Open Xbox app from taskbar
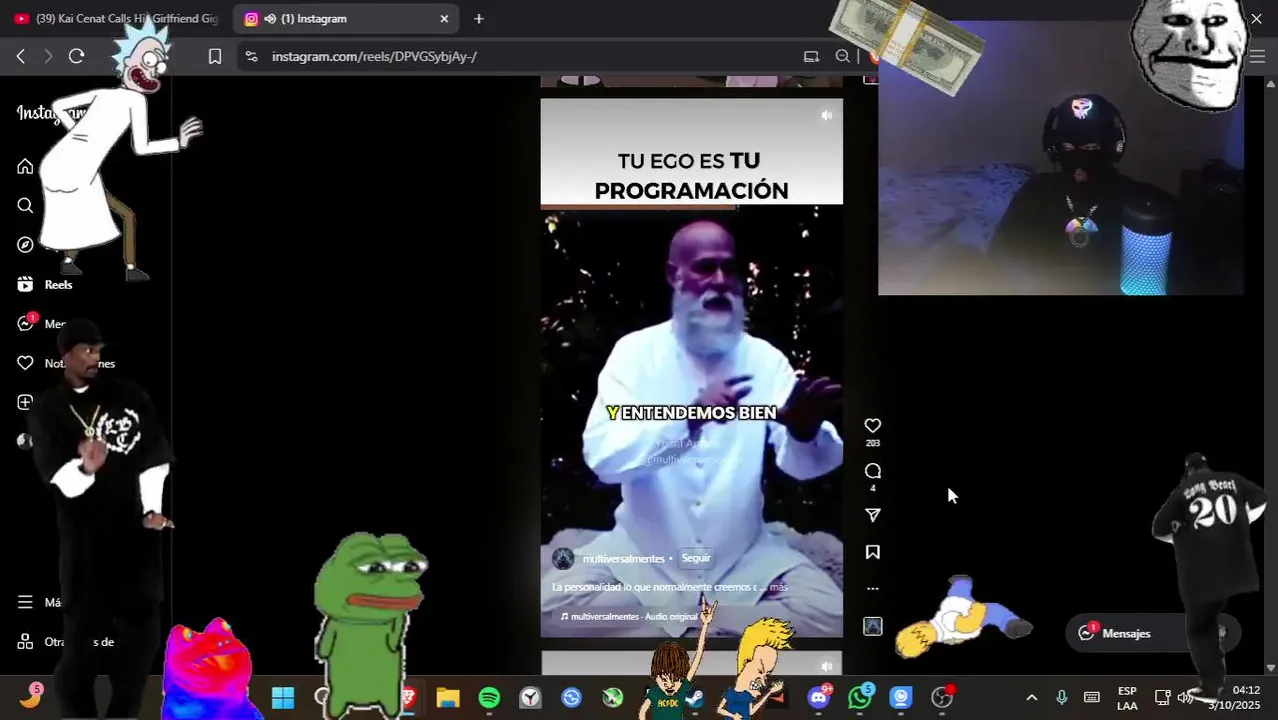1278x720 pixels. (x=612, y=698)
